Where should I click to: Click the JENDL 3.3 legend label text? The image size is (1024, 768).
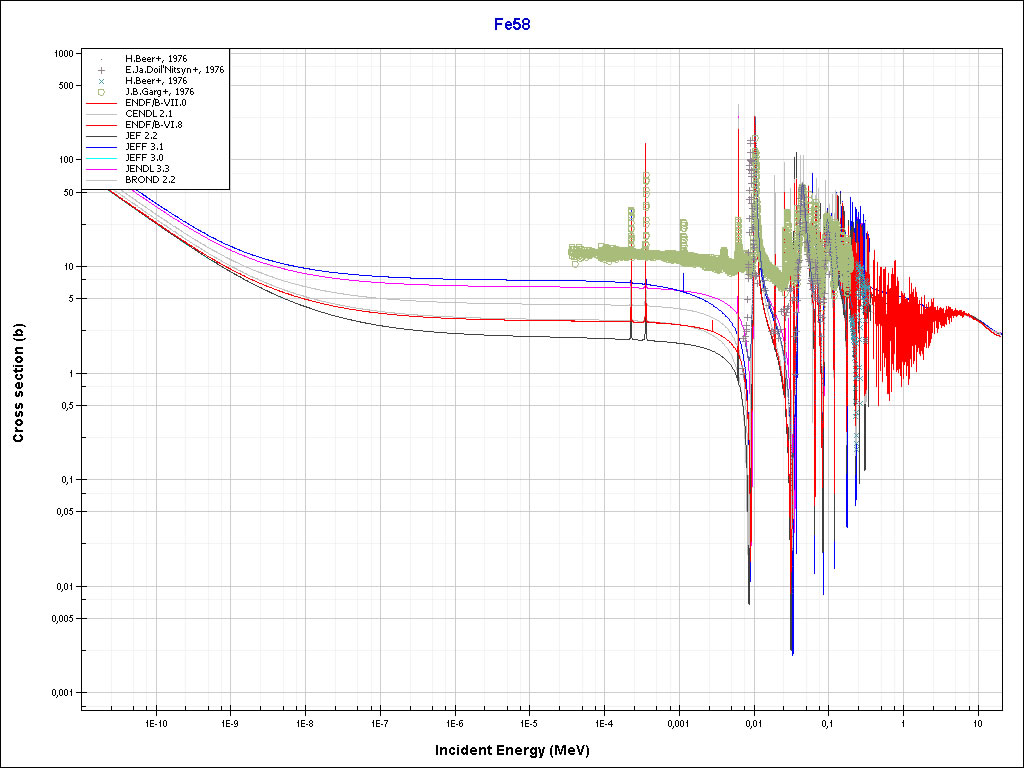[x=149, y=169]
